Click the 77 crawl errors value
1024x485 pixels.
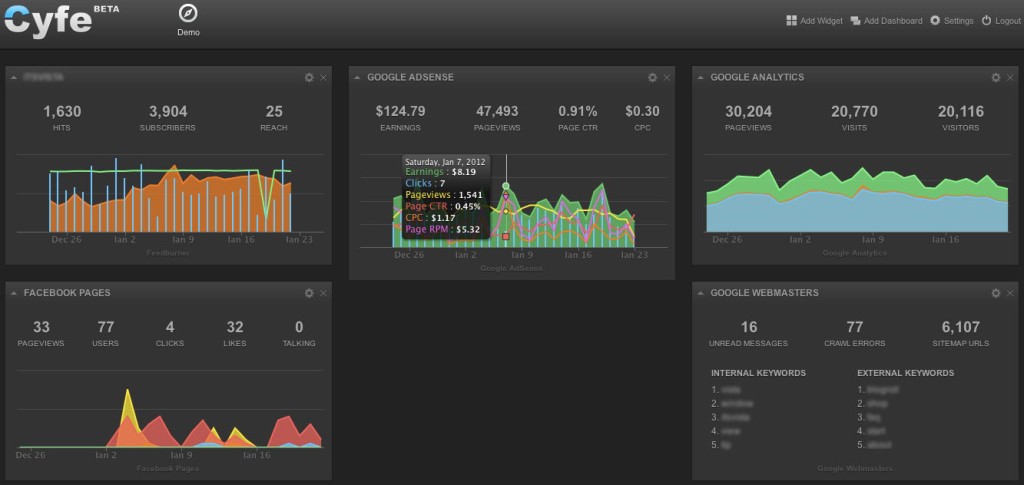click(854, 327)
